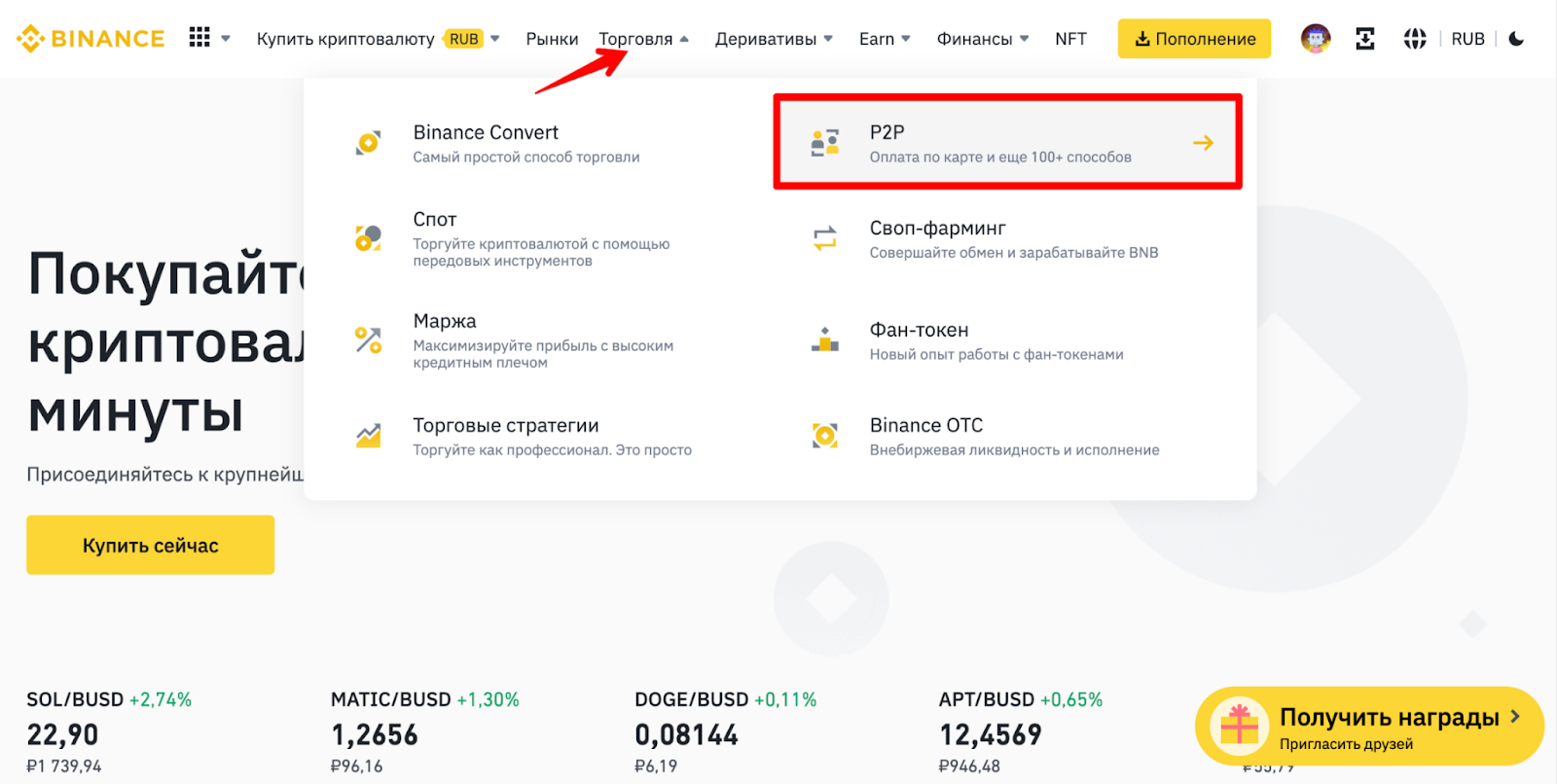
Task: Click the P2P arrow icon
Action: (1204, 143)
